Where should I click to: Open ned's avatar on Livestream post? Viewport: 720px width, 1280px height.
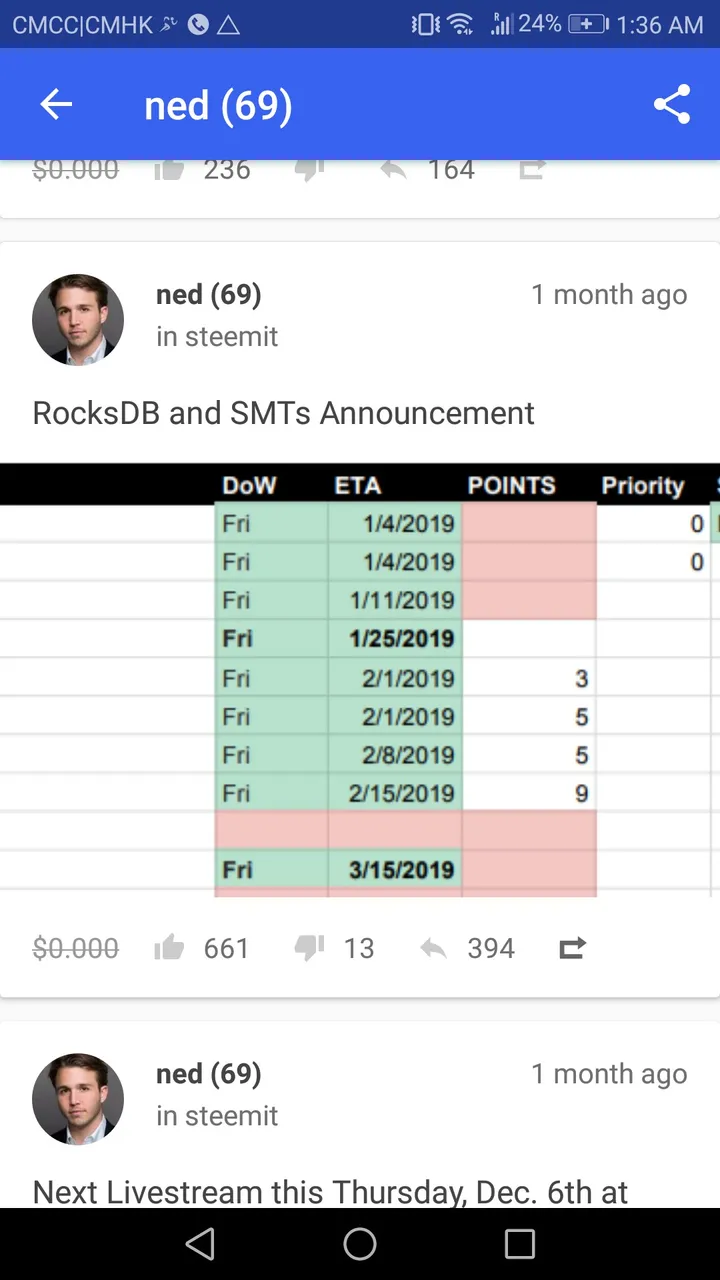click(x=78, y=1098)
